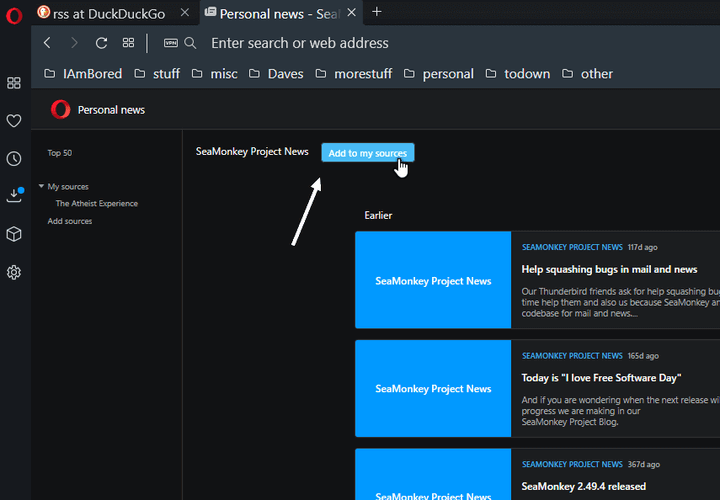This screenshot has width=720, height=500.
Task: Close the rss at DuckDuckGo tab
Action: pos(185,13)
